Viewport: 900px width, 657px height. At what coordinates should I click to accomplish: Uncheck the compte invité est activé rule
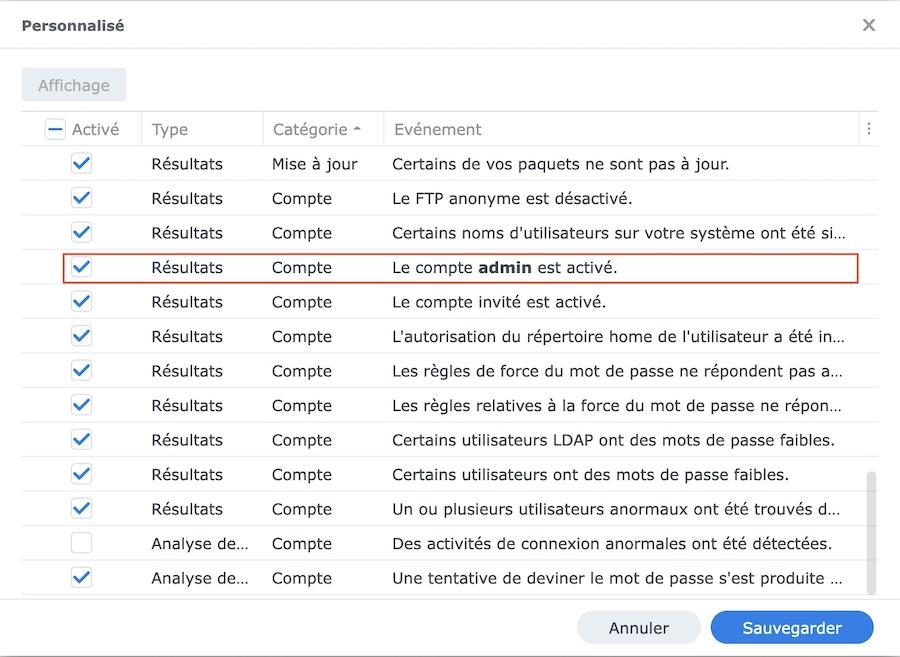point(81,301)
